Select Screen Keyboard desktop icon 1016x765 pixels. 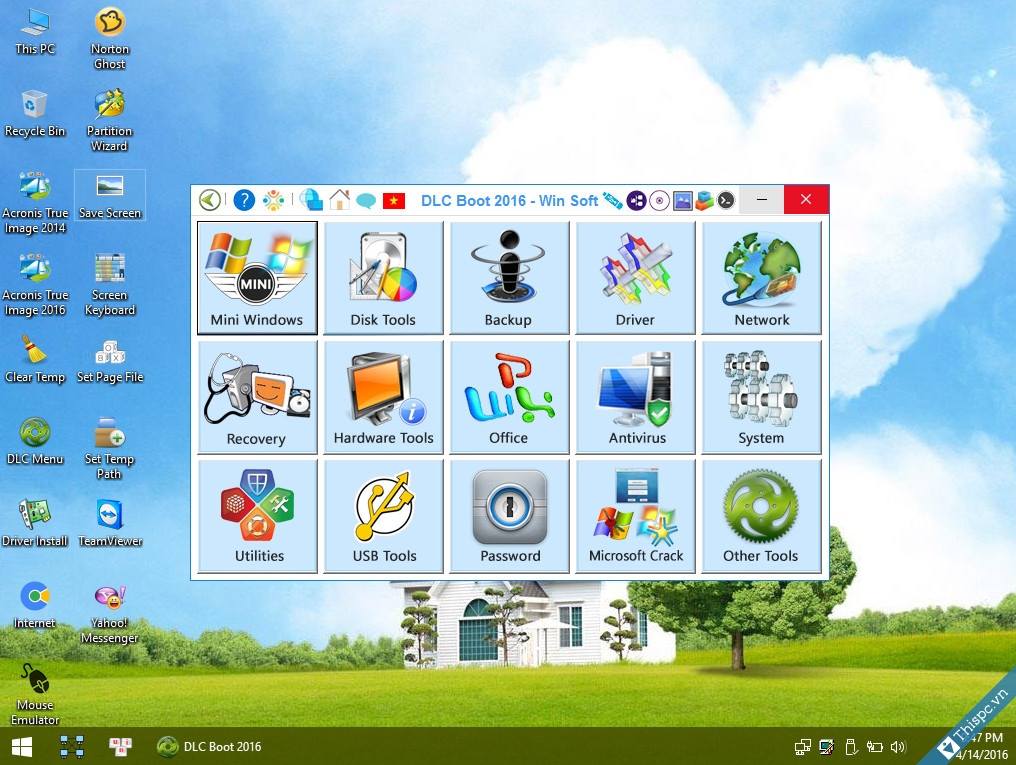[x=110, y=286]
